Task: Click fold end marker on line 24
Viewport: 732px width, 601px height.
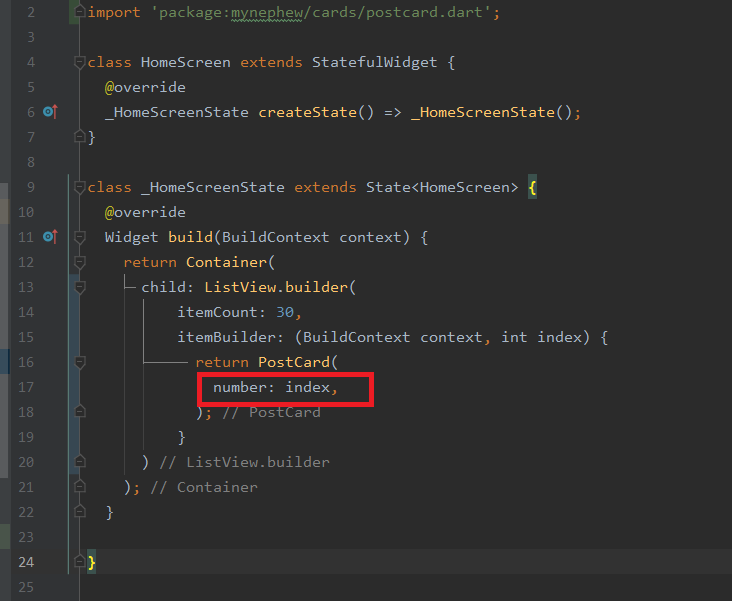Action: 80,561
